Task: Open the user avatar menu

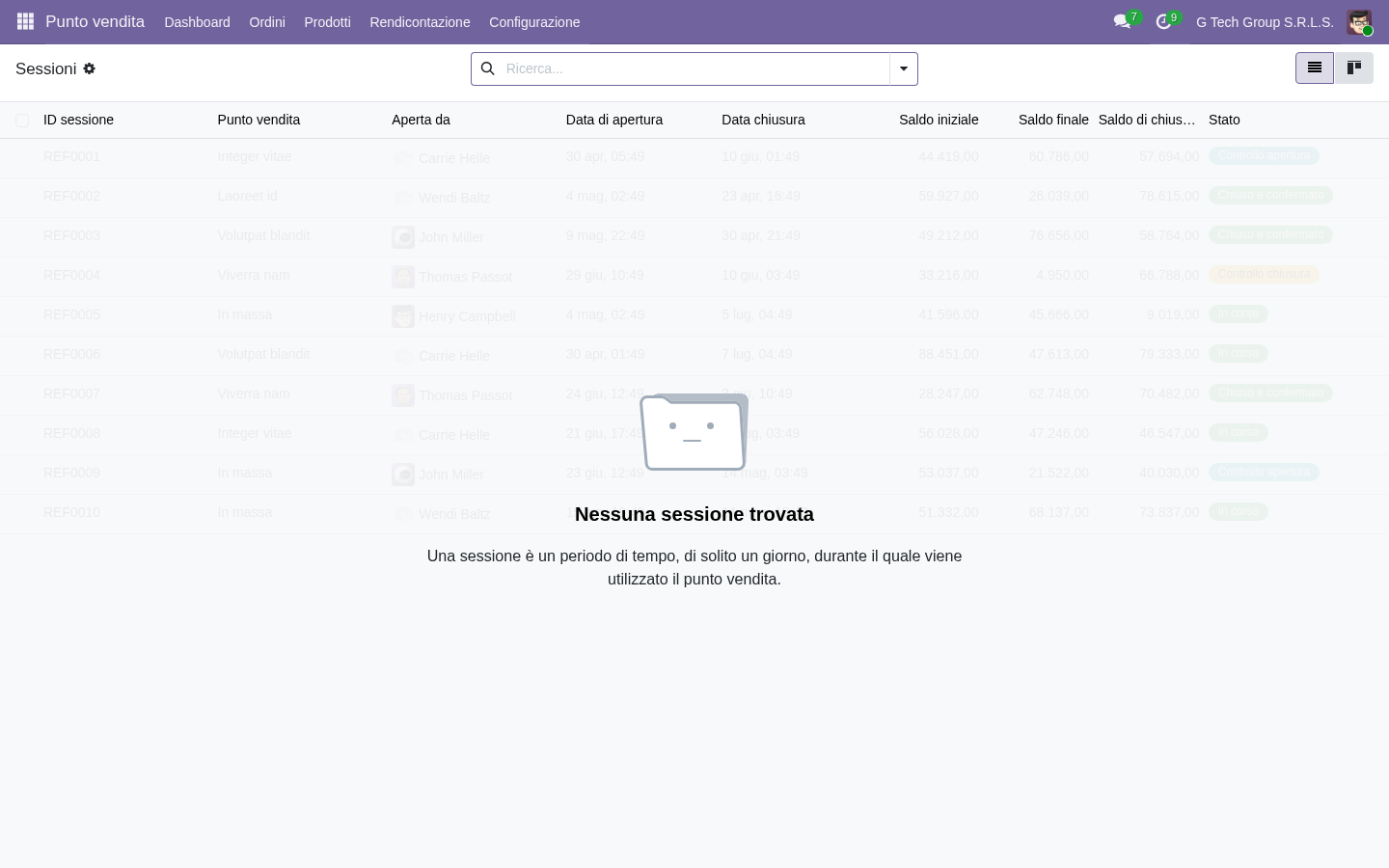Action: pyautogui.click(x=1359, y=22)
